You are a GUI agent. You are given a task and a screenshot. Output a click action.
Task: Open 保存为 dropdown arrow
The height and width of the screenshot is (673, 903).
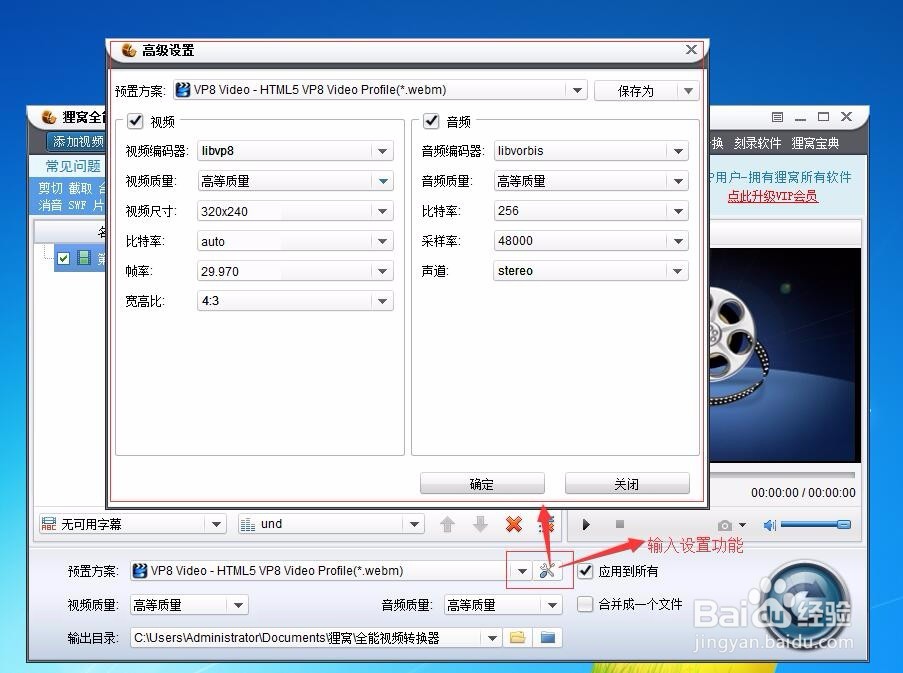pos(688,90)
